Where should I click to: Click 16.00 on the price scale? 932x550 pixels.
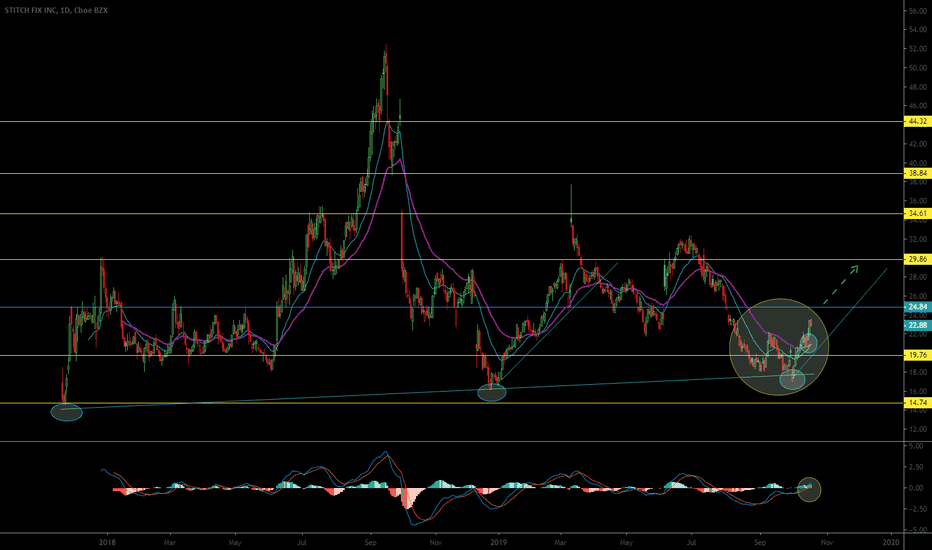(x=917, y=391)
